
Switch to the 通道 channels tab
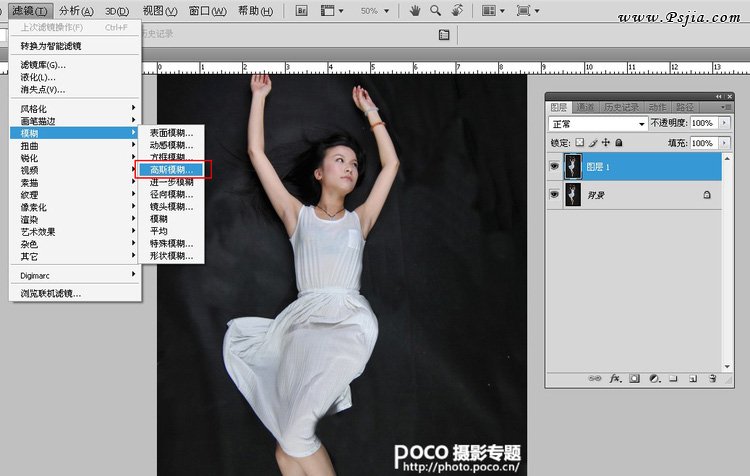pyautogui.click(x=586, y=106)
